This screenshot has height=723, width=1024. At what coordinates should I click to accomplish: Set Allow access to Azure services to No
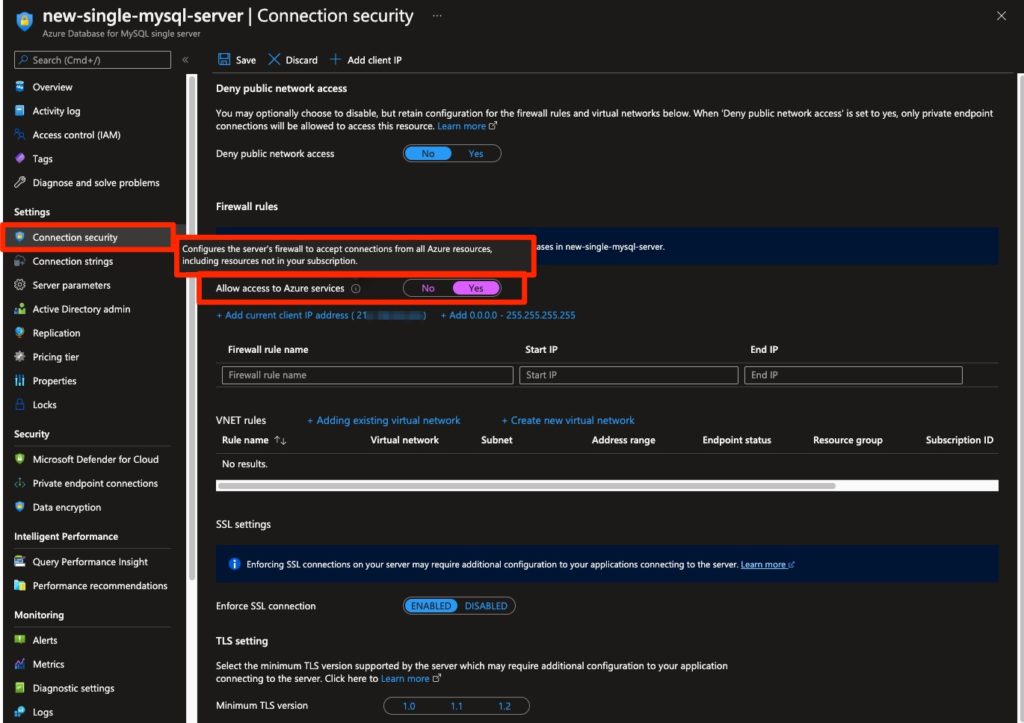pos(428,288)
